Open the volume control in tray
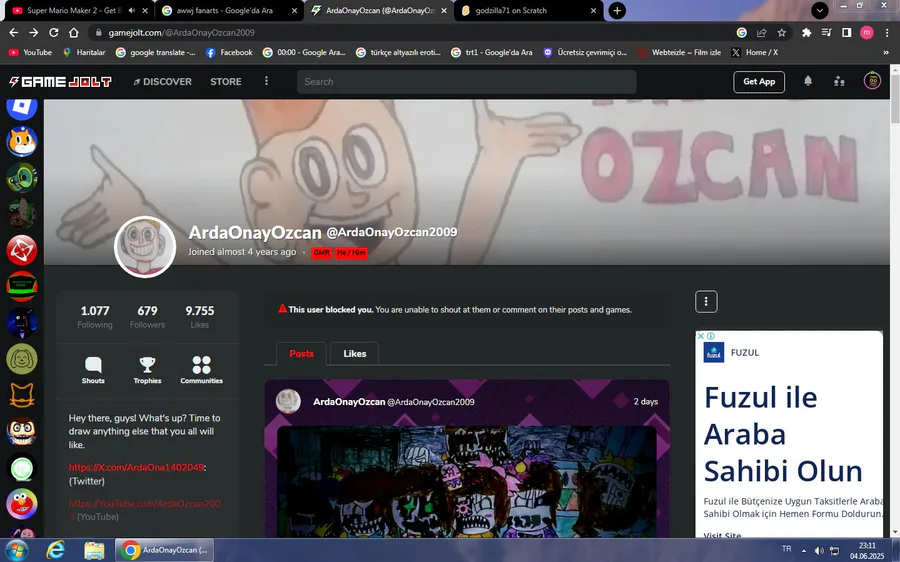Image resolution: width=900 pixels, height=562 pixels. pyautogui.click(x=818, y=551)
